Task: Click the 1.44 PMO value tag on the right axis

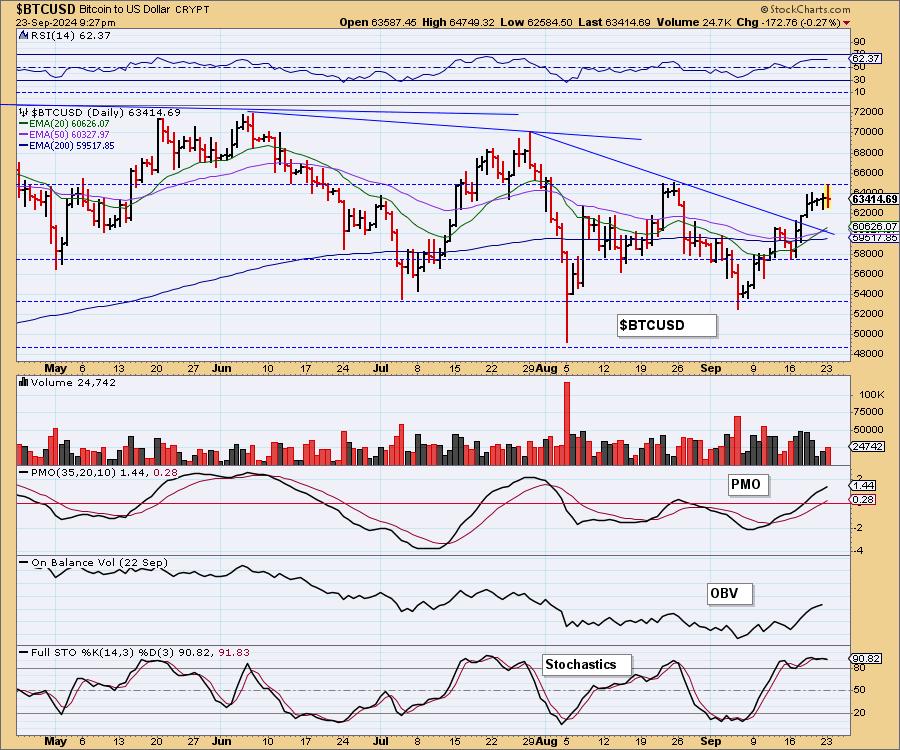Action: click(x=864, y=485)
